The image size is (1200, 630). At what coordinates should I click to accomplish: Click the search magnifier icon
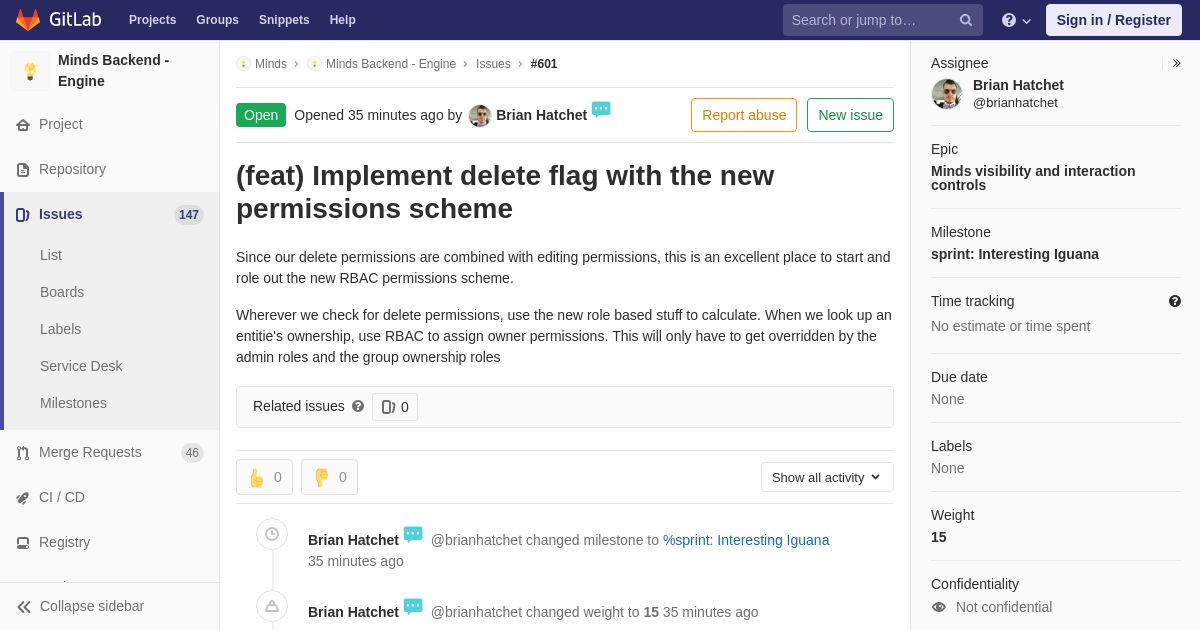click(x=965, y=20)
